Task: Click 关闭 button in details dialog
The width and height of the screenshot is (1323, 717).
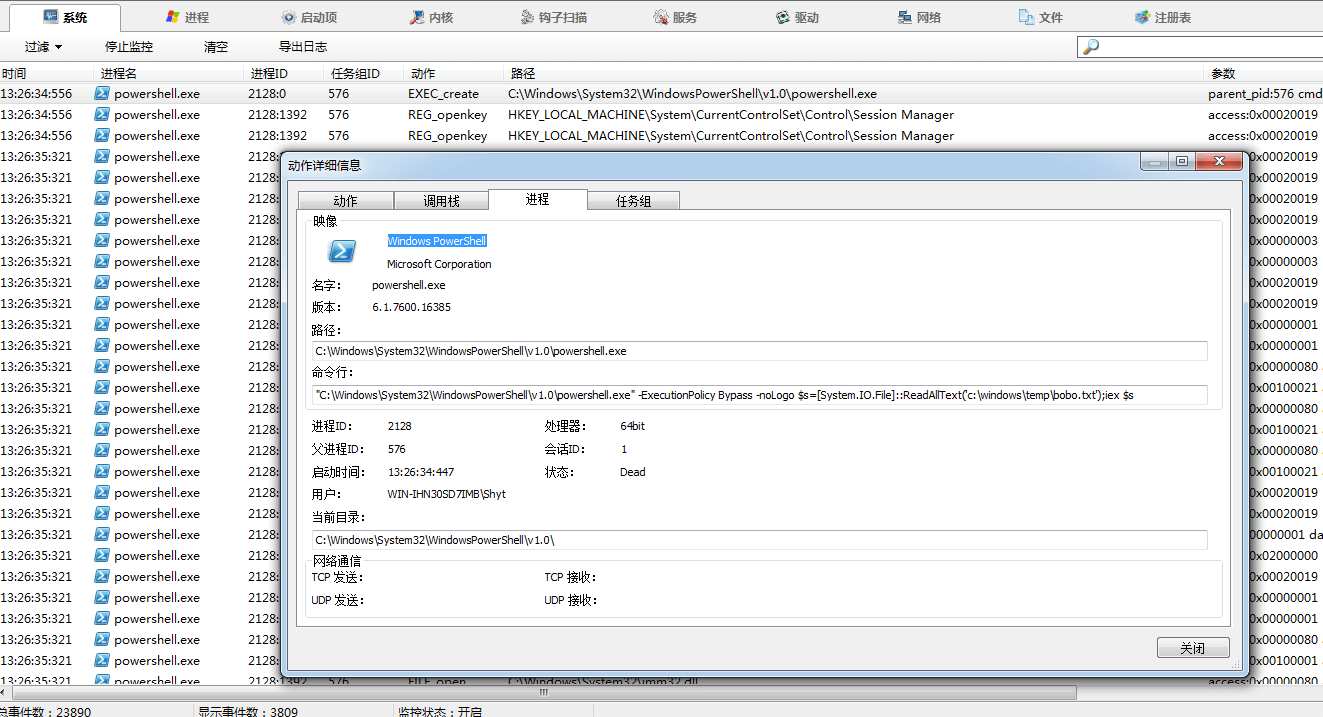Action: pos(1193,648)
